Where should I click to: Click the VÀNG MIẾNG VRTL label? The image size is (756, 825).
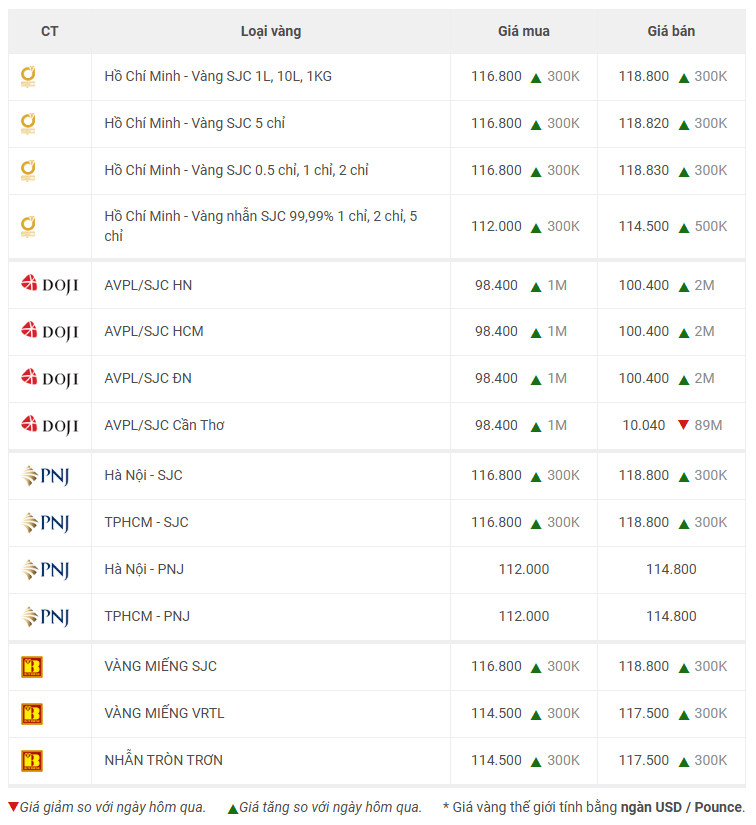tap(164, 713)
